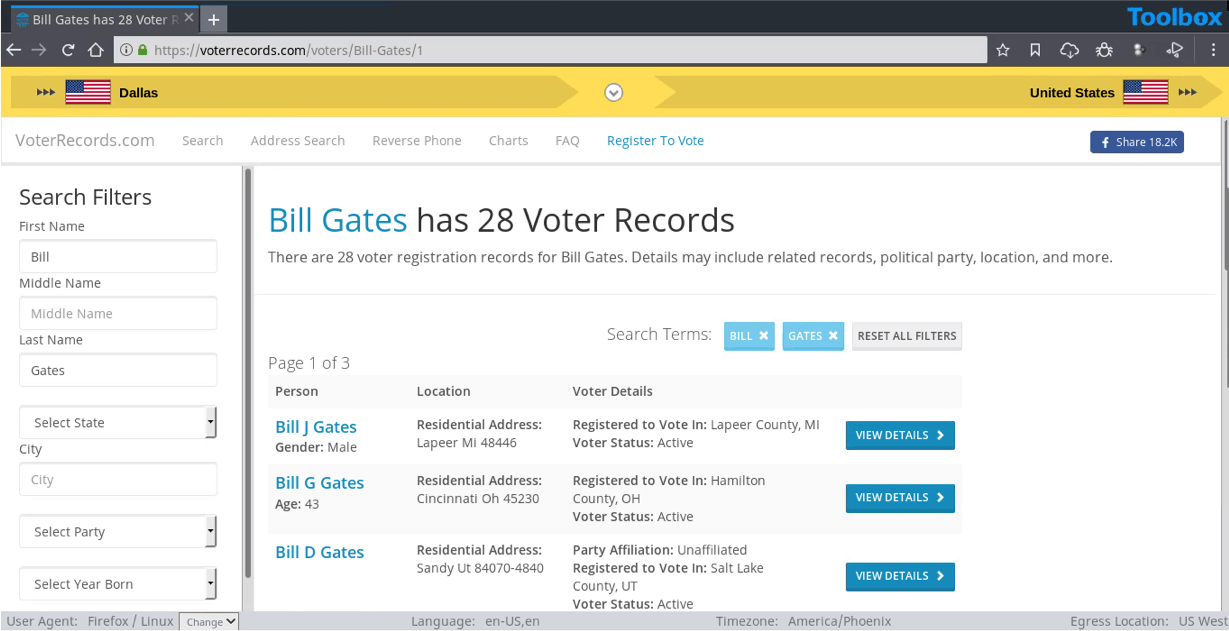Click Reset All Filters button

pyautogui.click(x=907, y=336)
